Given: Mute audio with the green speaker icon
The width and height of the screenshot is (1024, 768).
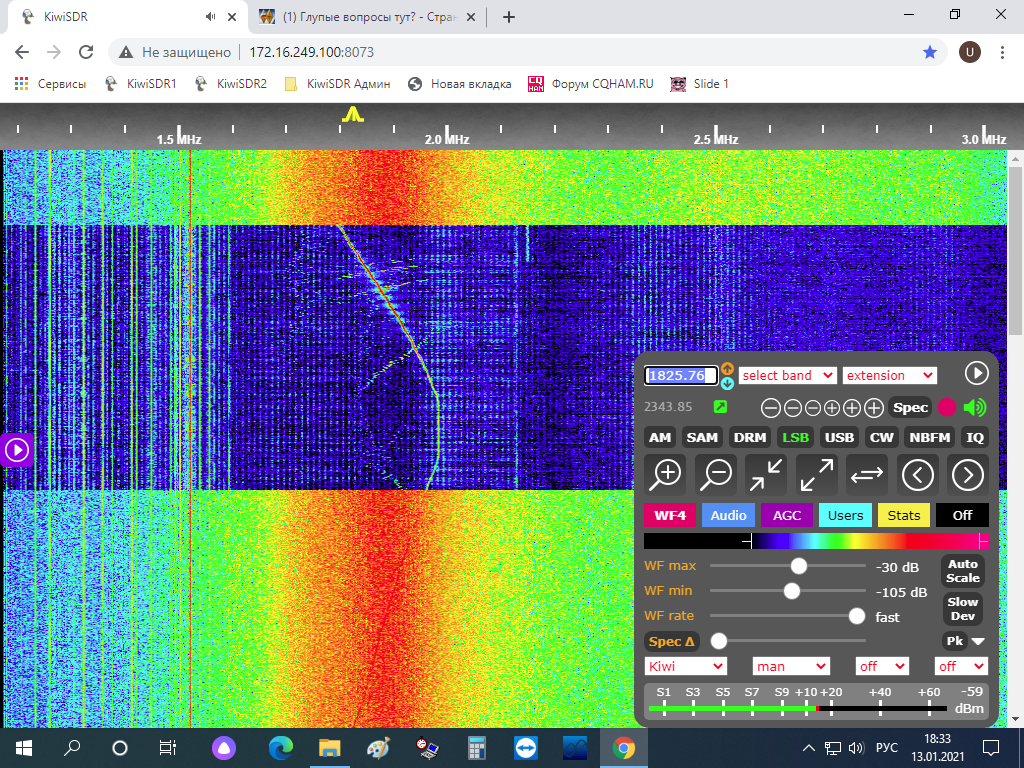Looking at the screenshot, I should coord(974,407).
